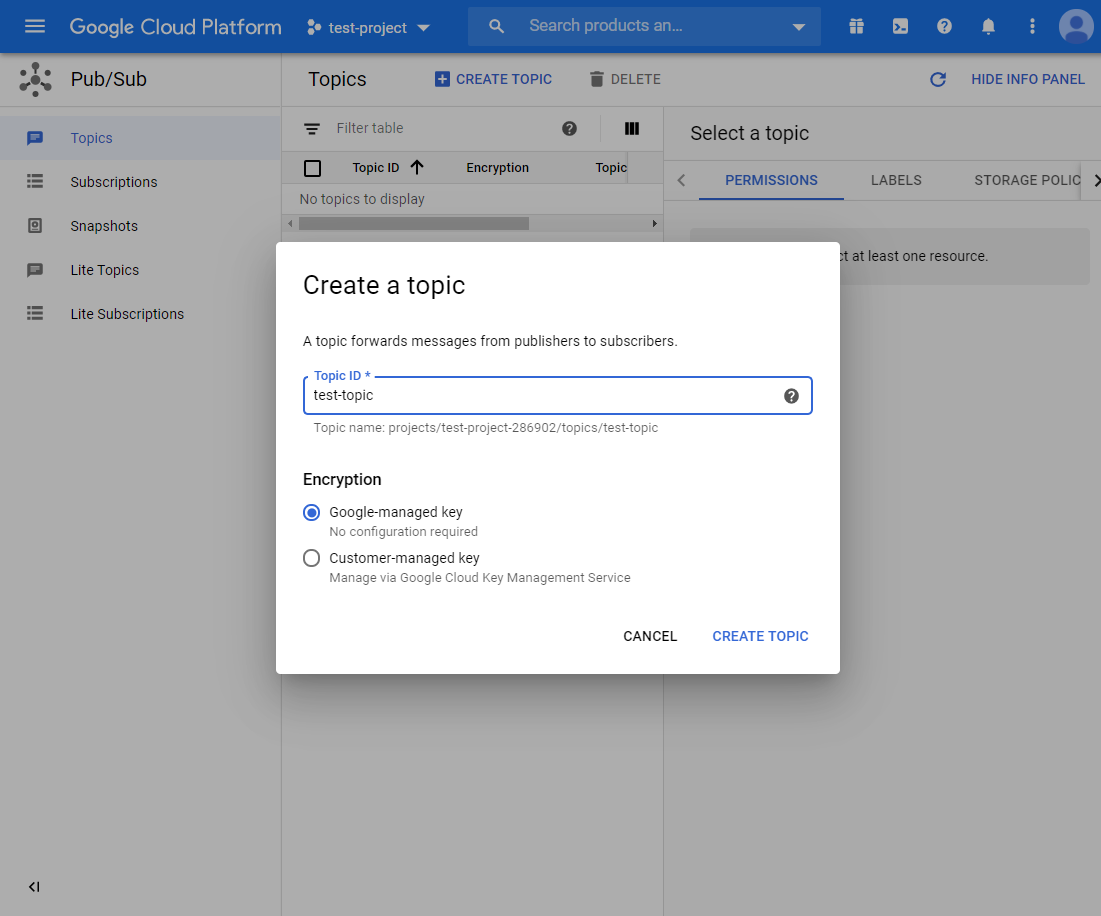Open the three-dot settings menu in header

click(1032, 27)
